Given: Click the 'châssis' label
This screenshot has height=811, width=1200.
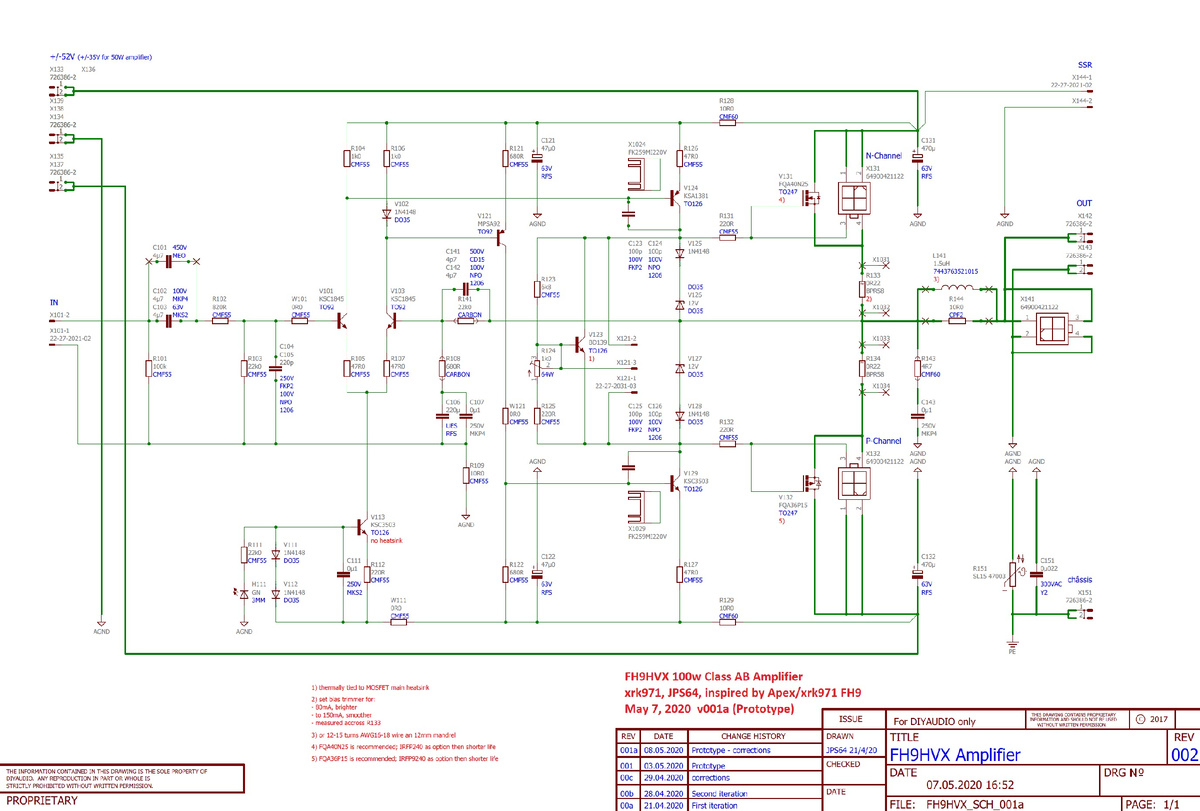Looking at the screenshot, I should (x=1079, y=579).
